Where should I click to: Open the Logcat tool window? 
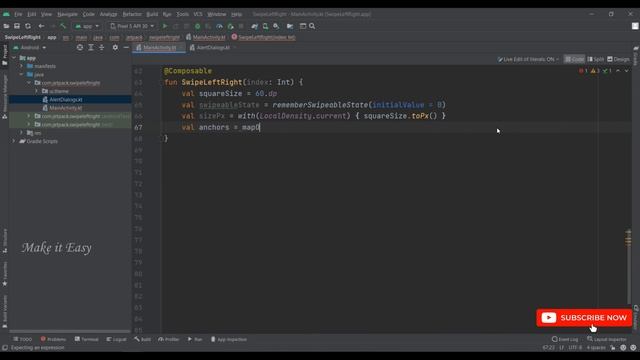pyautogui.click(x=116, y=340)
